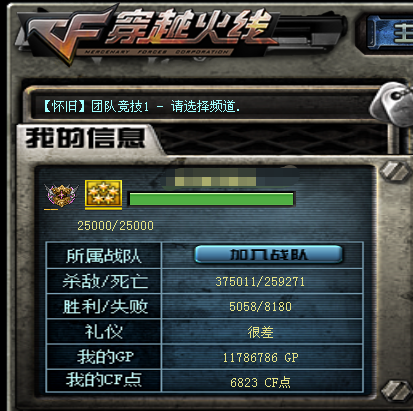413x411 pixels.
Task: Click the win/loss value 5058/8180
Action: pyautogui.click(x=260, y=307)
